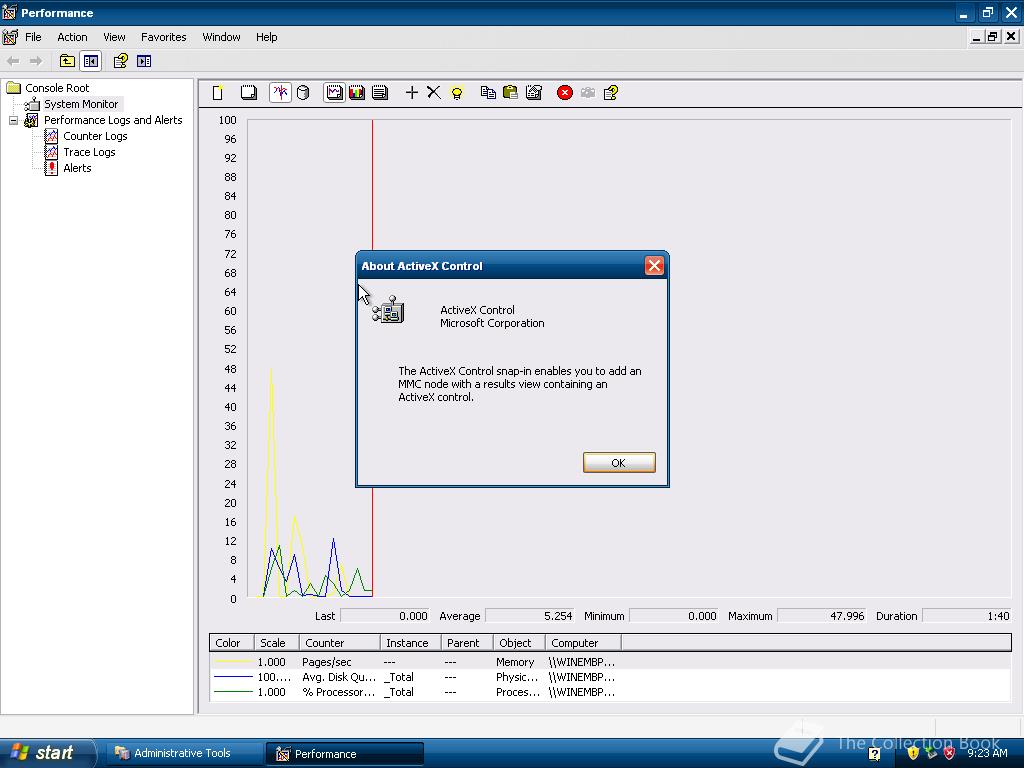Click the Copy Properties icon
The image size is (1024, 768).
click(x=488, y=93)
